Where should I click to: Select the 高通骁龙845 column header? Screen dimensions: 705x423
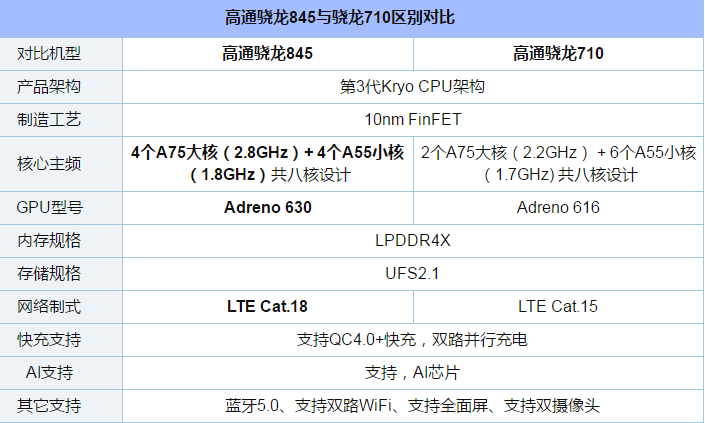click(268, 54)
